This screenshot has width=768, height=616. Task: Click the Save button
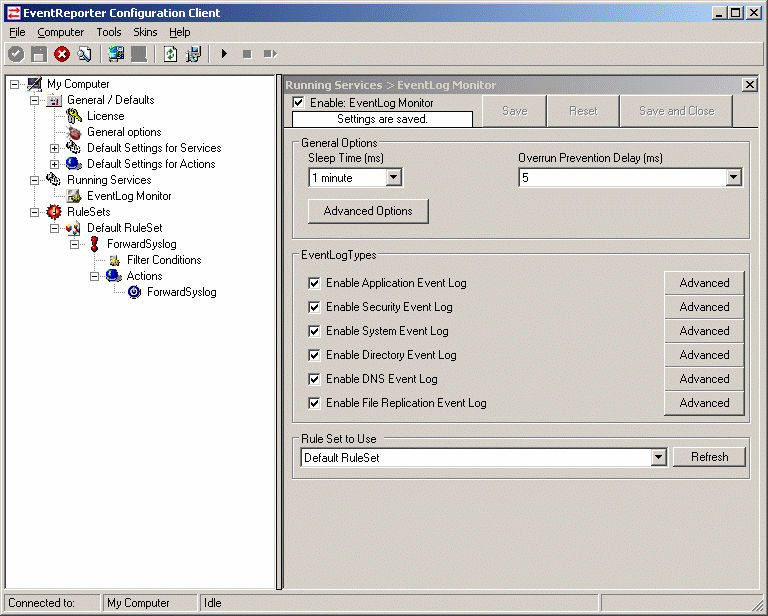[515, 111]
